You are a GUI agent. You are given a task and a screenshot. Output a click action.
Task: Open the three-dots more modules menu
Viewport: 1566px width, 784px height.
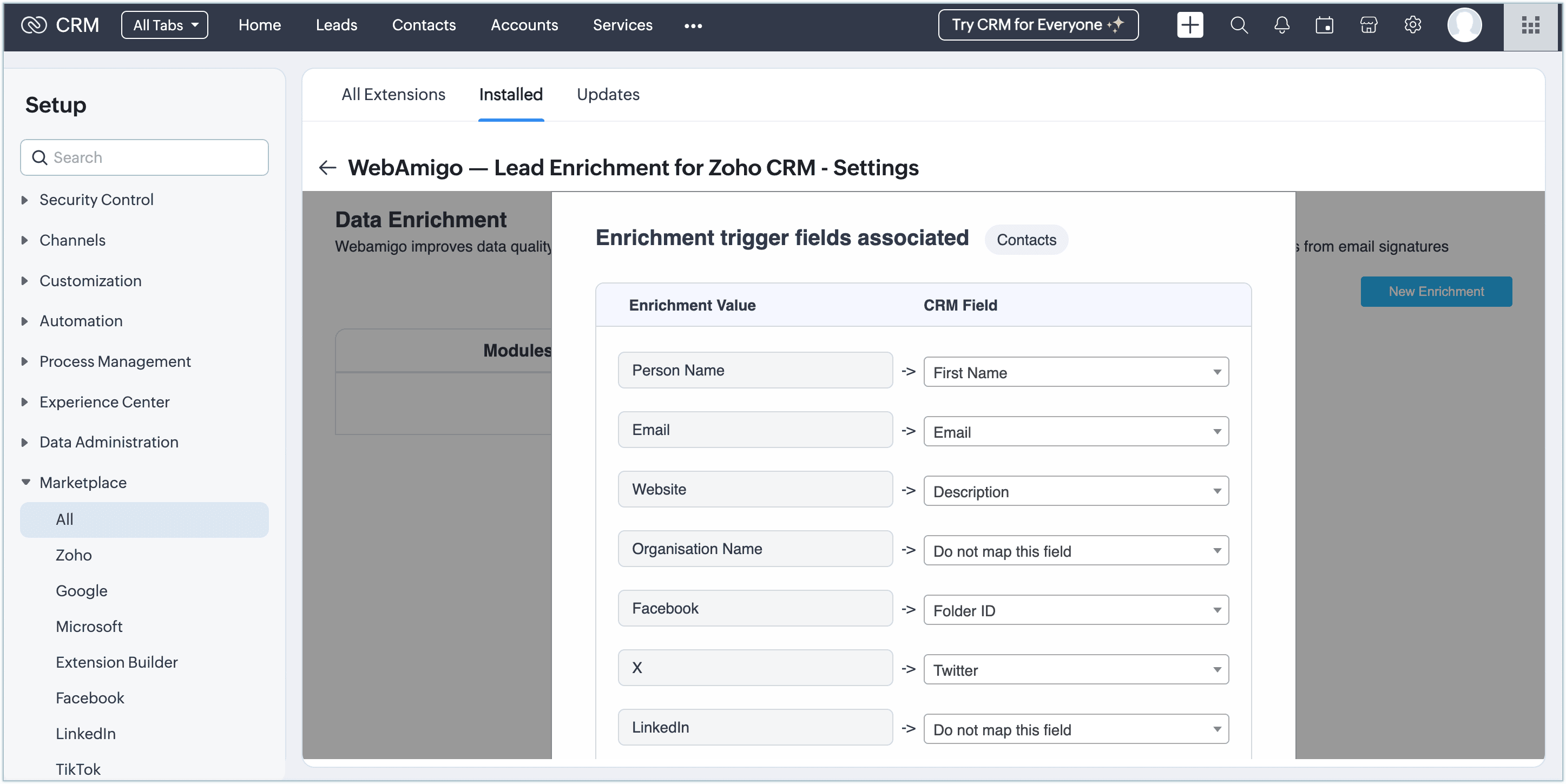693,25
